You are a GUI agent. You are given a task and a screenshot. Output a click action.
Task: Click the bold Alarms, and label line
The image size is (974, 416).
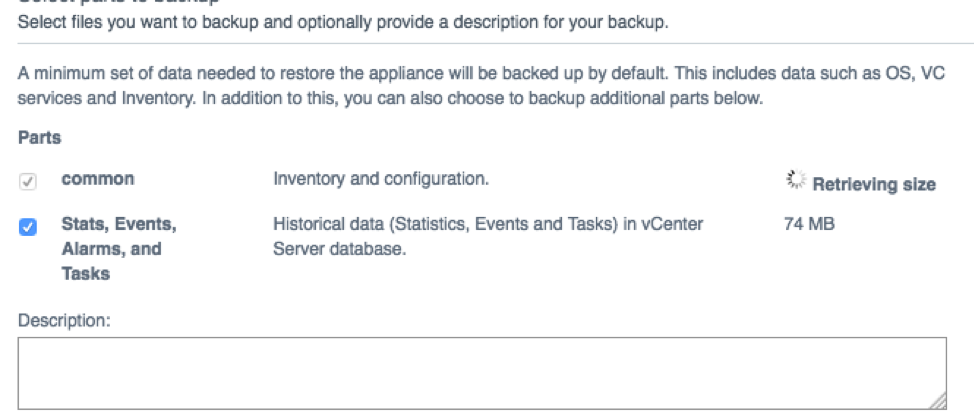click(x=111, y=249)
